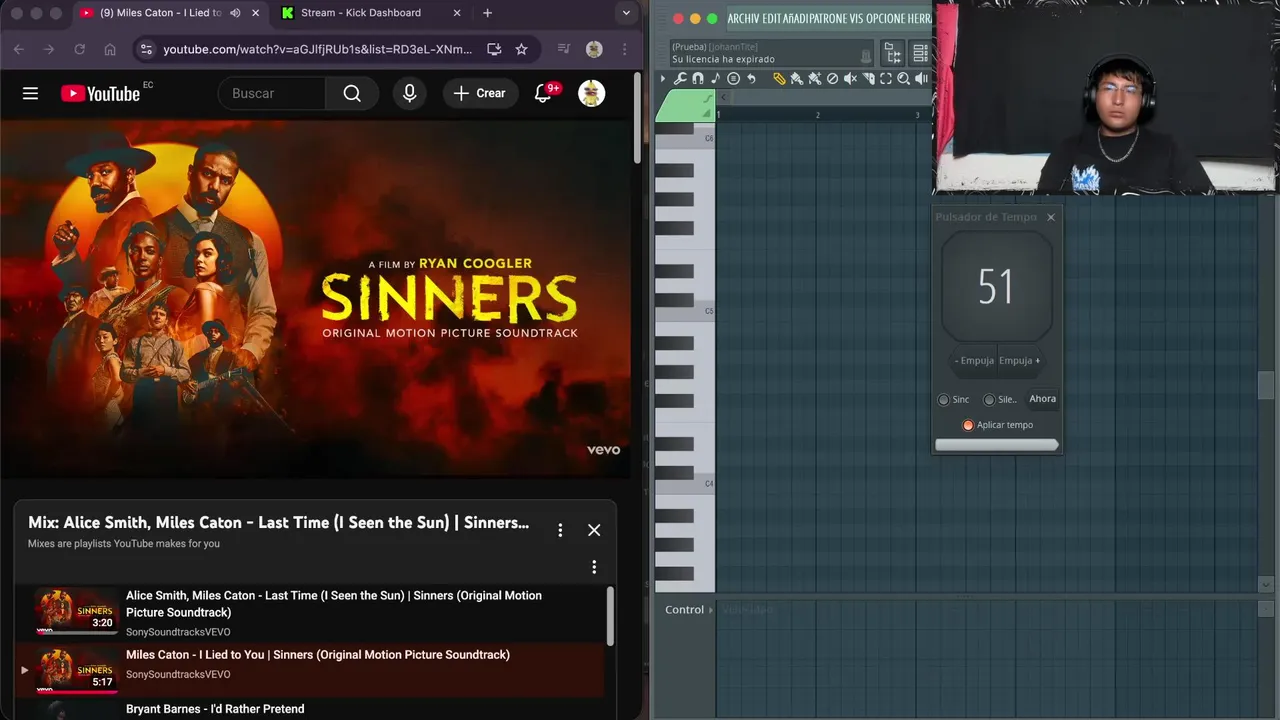Click the - Empuja nudge button
The height and width of the screenshot is (720, 1280).
point(974,361)
